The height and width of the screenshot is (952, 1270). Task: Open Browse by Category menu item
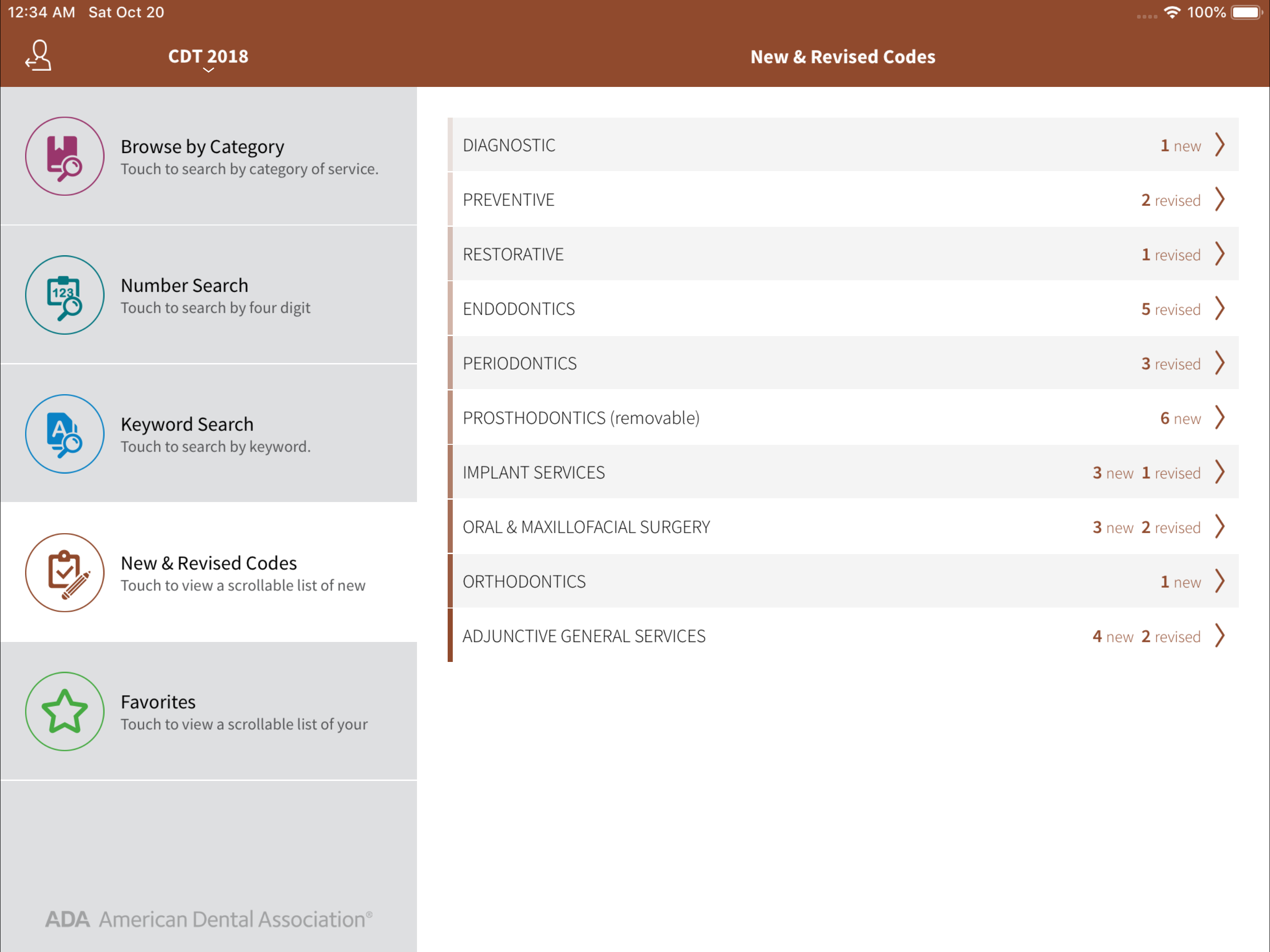coord(208,156)
